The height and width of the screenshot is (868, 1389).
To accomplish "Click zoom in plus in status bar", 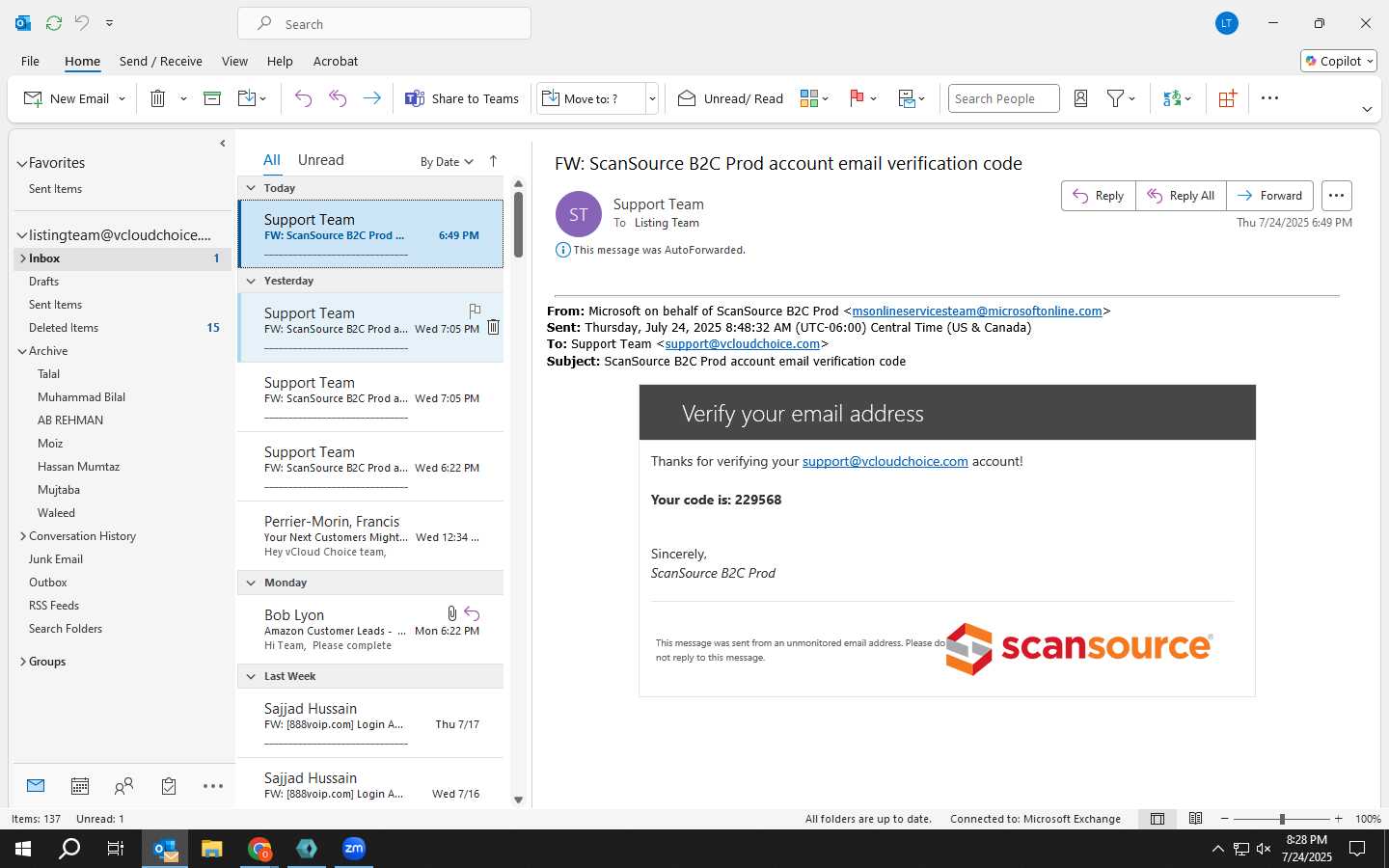I will (x=1338, y=819).
